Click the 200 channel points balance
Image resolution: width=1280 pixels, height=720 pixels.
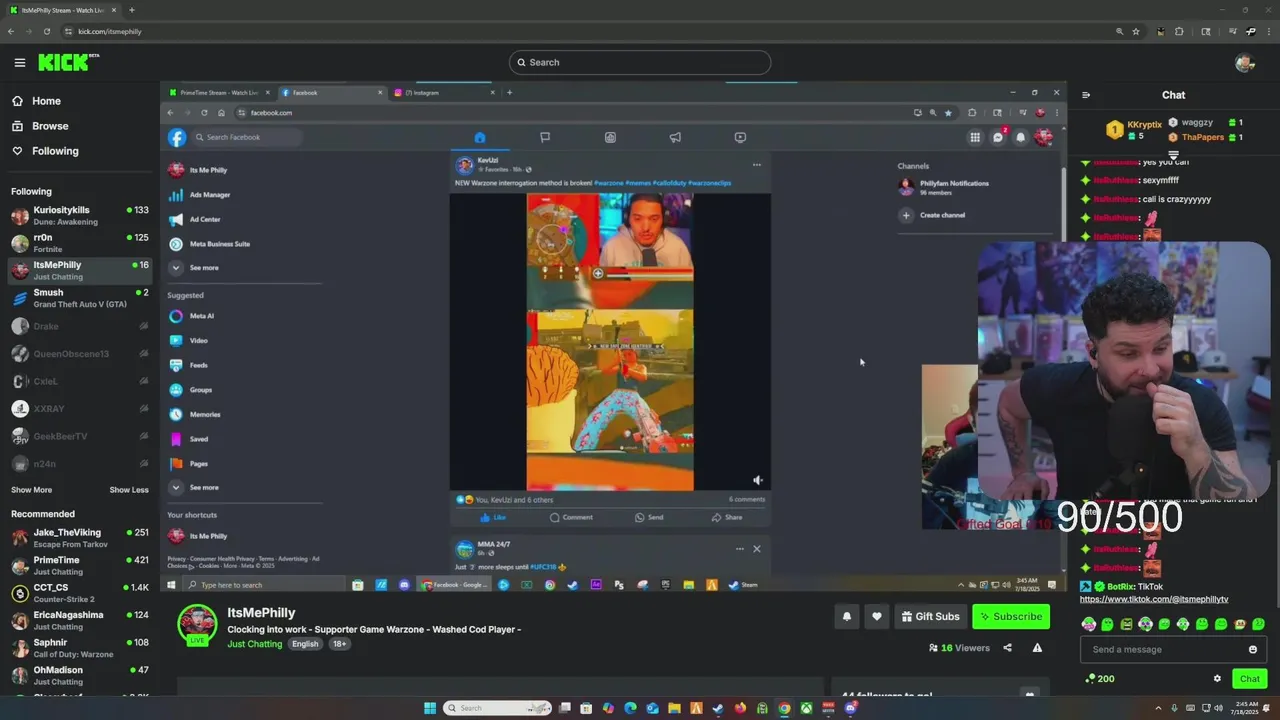tap(1098, 678)
